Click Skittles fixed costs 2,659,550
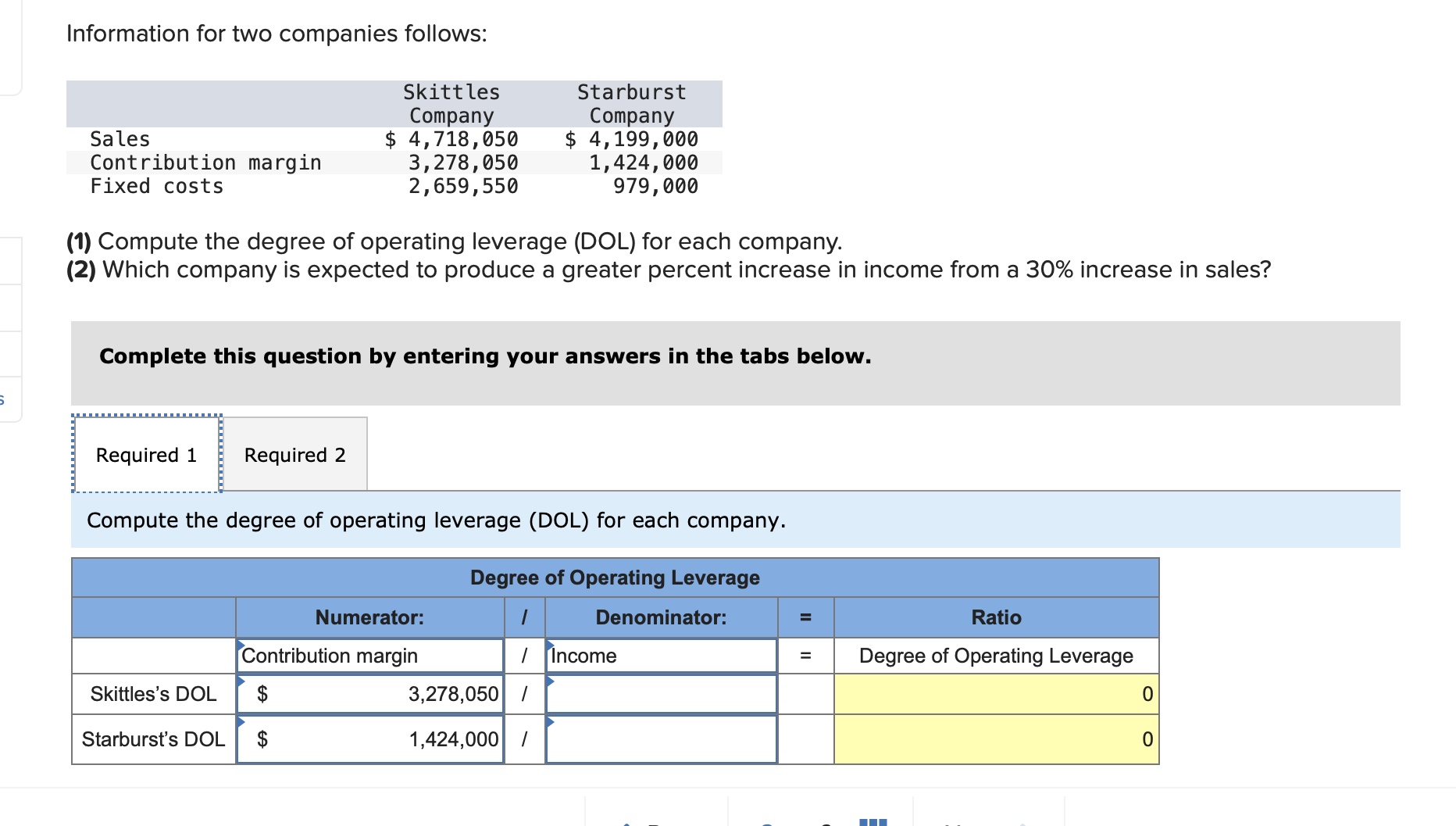Screen dimensions: 1456x826 pos(463,186)
